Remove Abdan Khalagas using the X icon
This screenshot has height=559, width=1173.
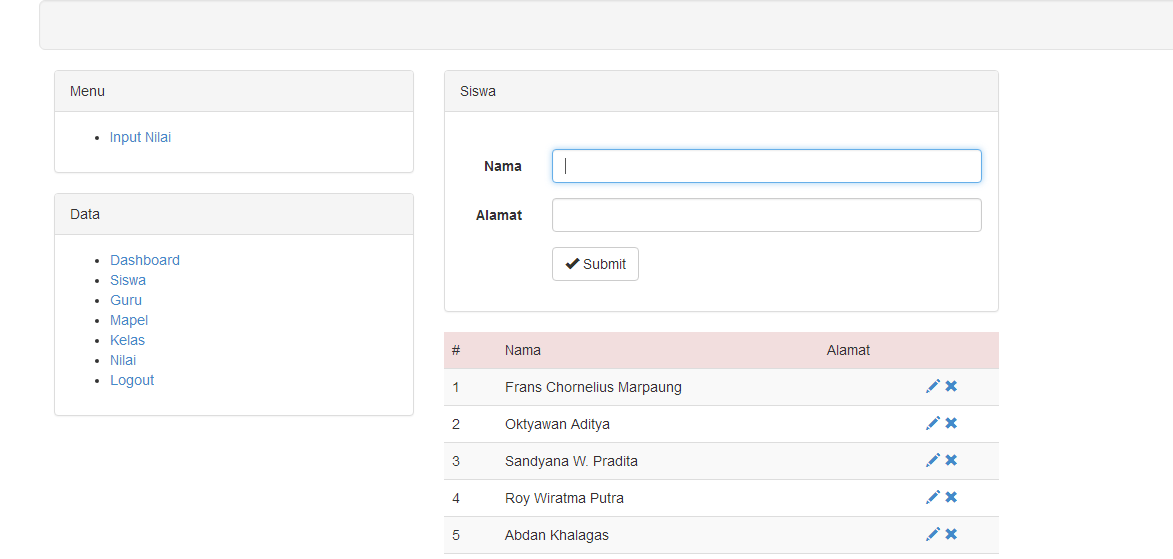point(951,534)
